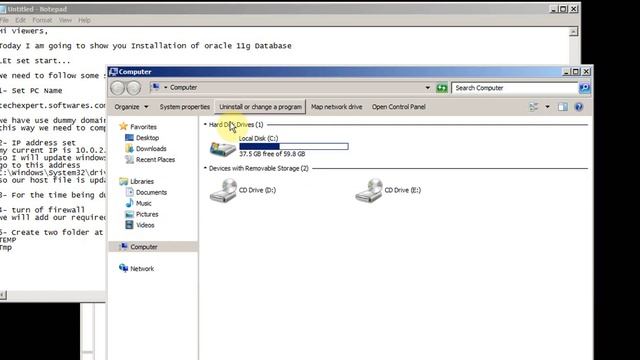This screenshot has height=360, width=640.
Task: Collapse the Hard Disk Drives group
Action: click(205, 124)
